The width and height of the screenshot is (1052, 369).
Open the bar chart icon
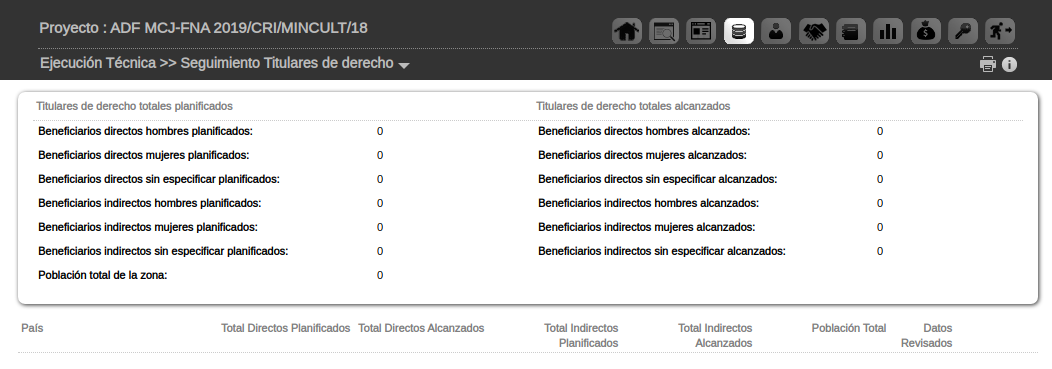888,32
